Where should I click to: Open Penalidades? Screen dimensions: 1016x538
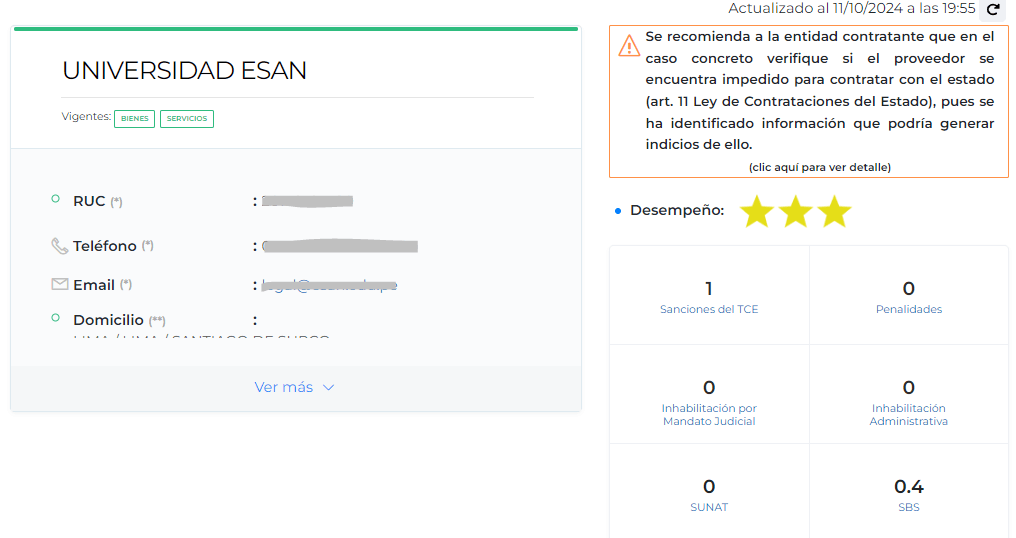908,309
